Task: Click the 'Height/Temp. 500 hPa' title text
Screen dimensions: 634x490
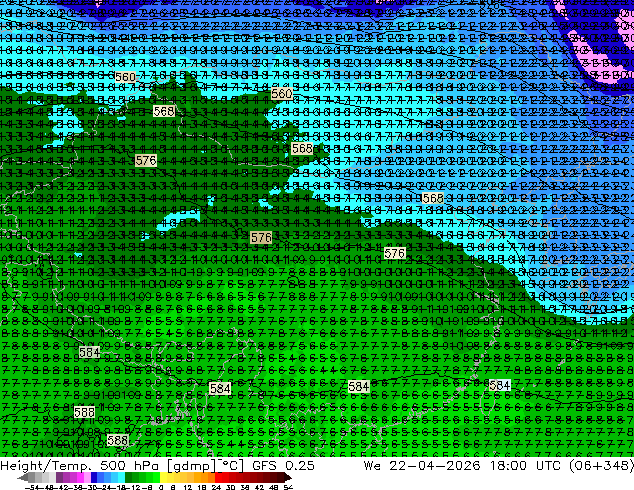Action: [x=79, y=466]
